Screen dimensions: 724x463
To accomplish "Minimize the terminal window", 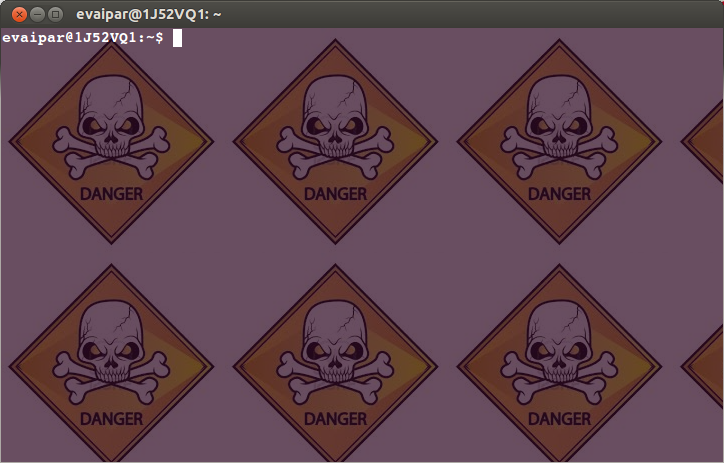I will pos(37,15).
